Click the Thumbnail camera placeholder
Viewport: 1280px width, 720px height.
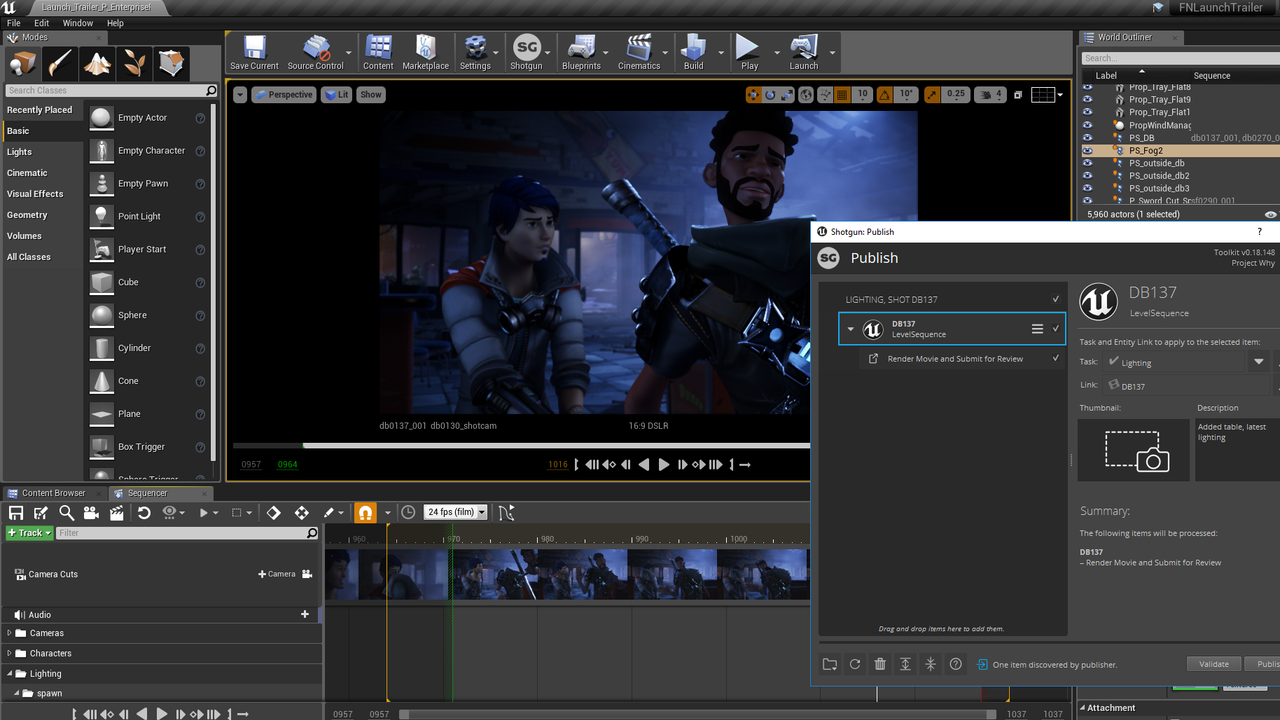[x=1133, y=450]
